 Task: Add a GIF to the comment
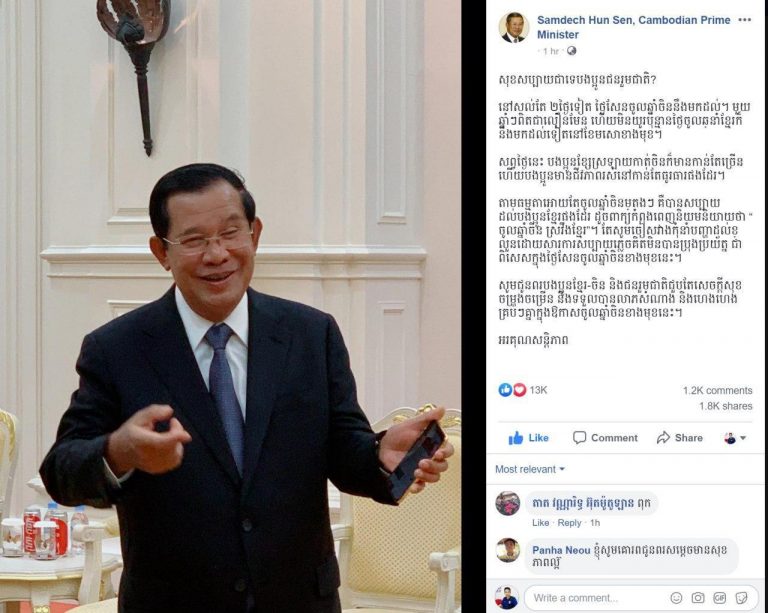720,598
